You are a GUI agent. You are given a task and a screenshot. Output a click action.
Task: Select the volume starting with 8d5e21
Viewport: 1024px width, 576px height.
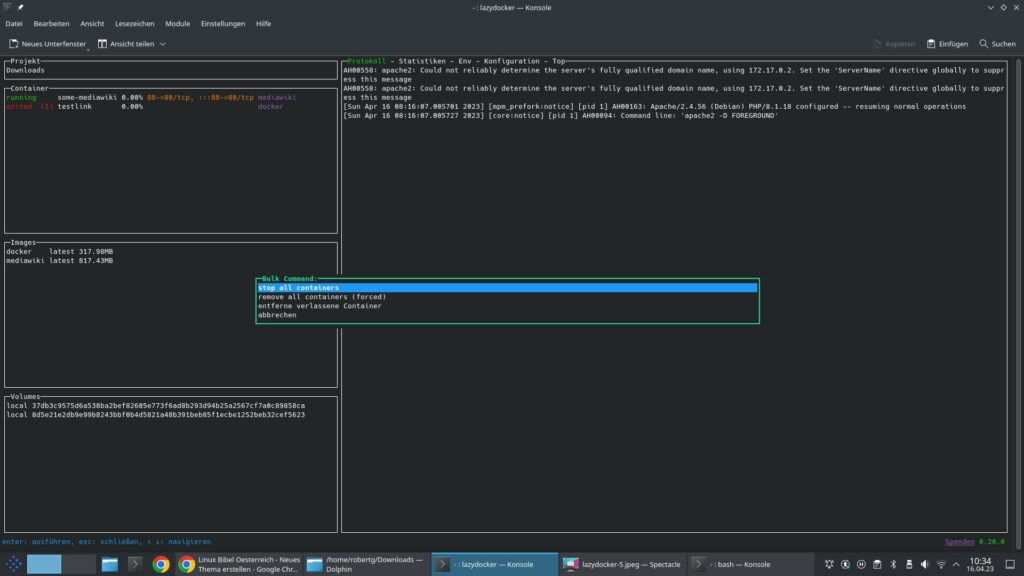[x=171, y=415]
